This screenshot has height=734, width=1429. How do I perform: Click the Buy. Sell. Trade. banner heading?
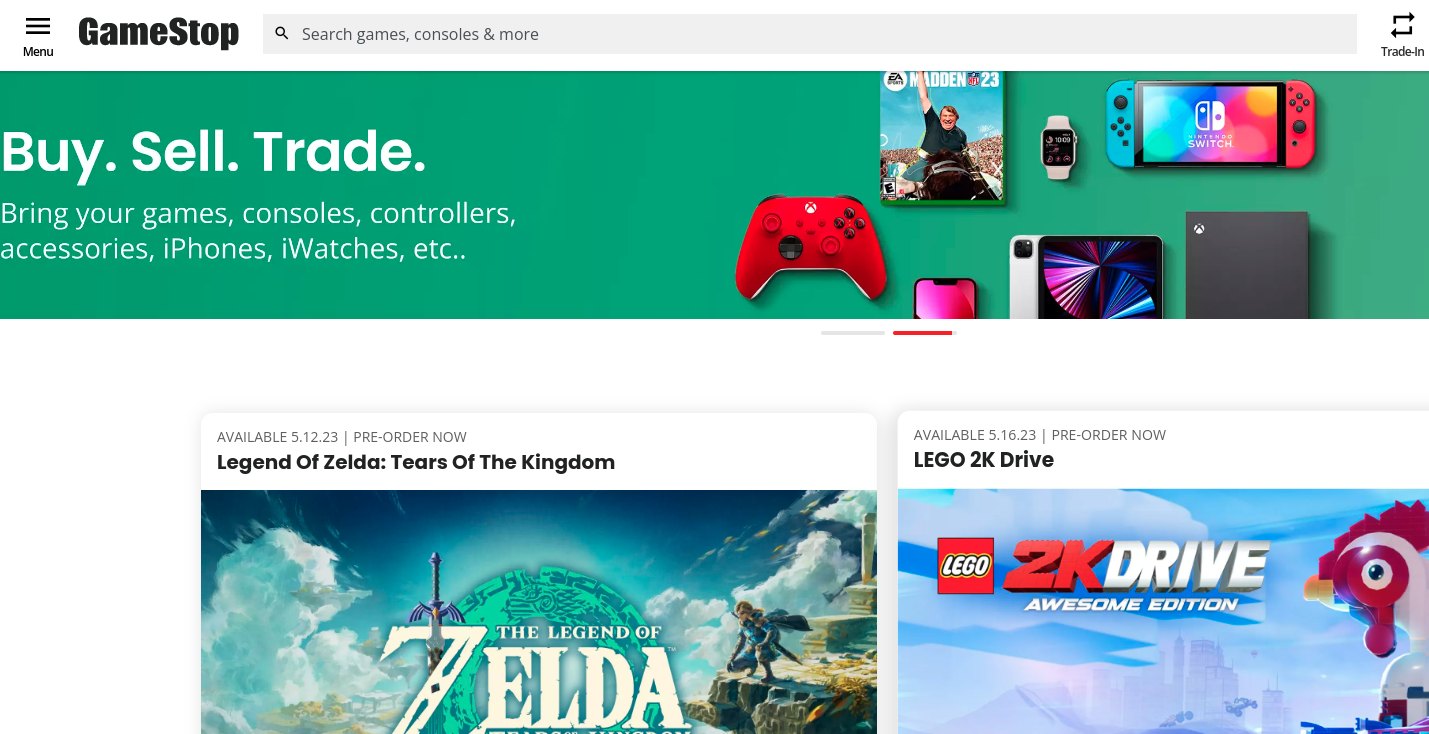(214, 152)
